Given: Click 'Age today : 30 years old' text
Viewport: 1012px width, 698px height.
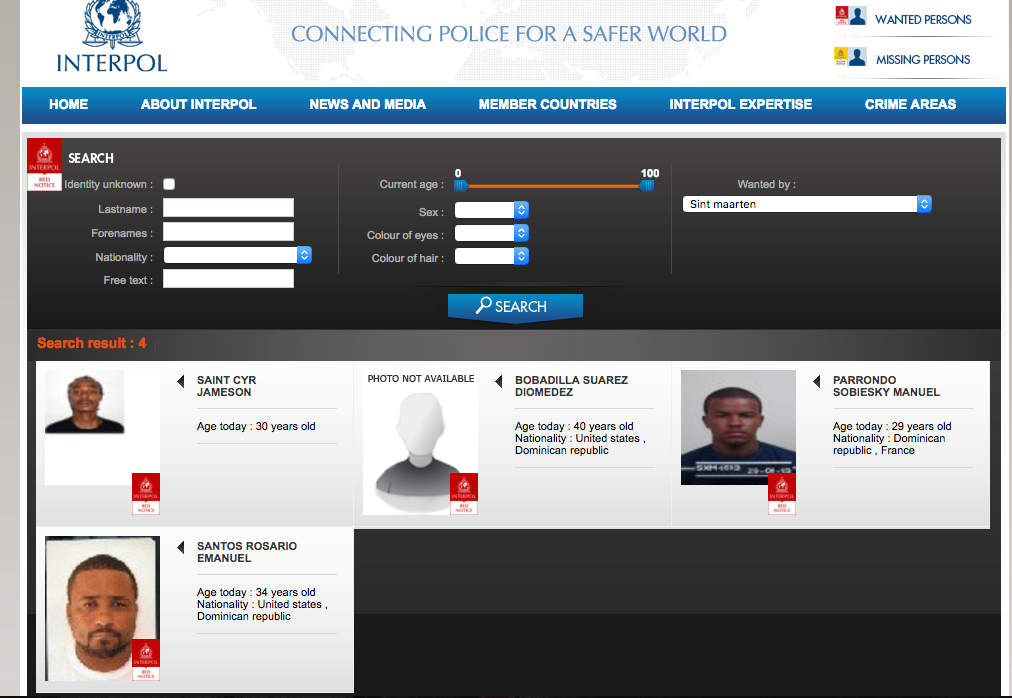Looking at the screenshot, I should coord(256,426).
